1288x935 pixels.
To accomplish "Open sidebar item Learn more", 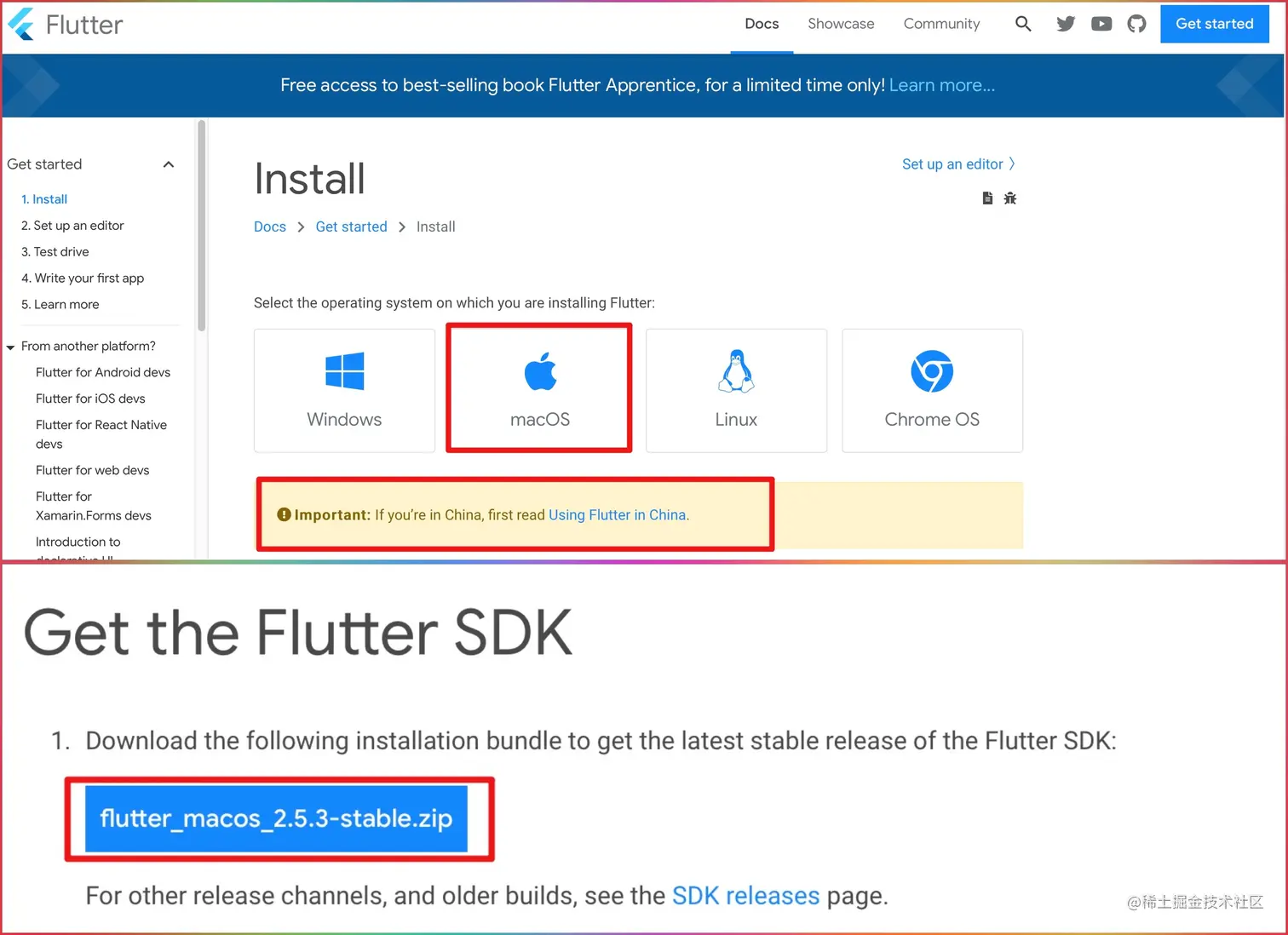I will (60, 305).
